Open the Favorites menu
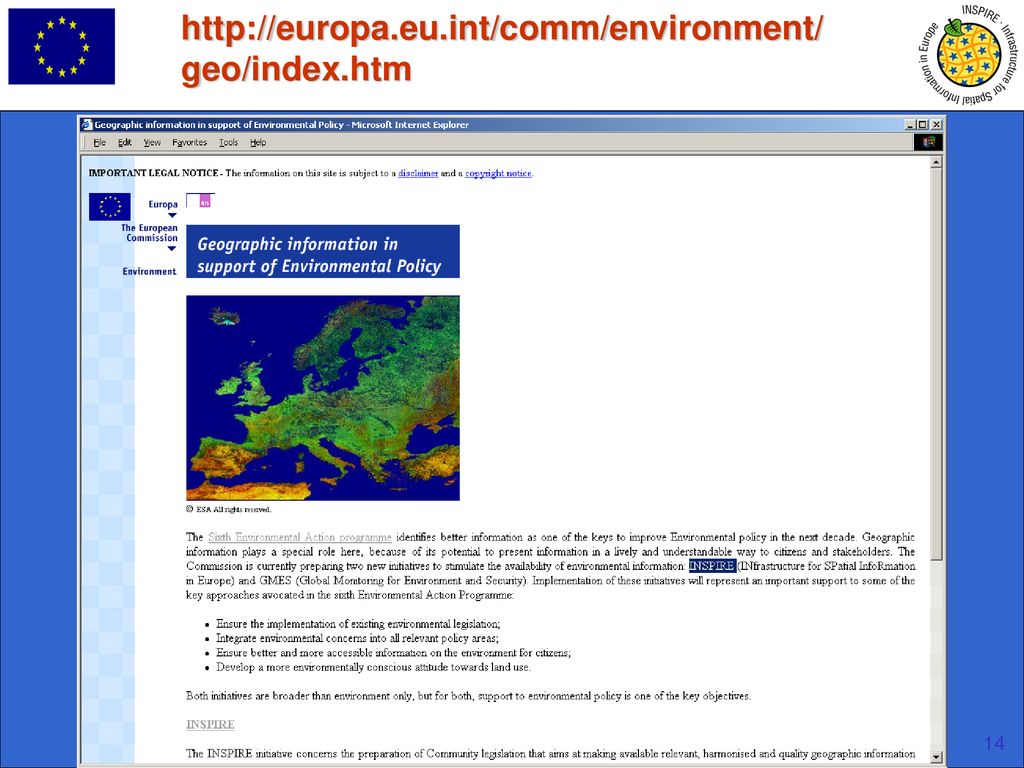The image size is (1024, 768). 189,142
